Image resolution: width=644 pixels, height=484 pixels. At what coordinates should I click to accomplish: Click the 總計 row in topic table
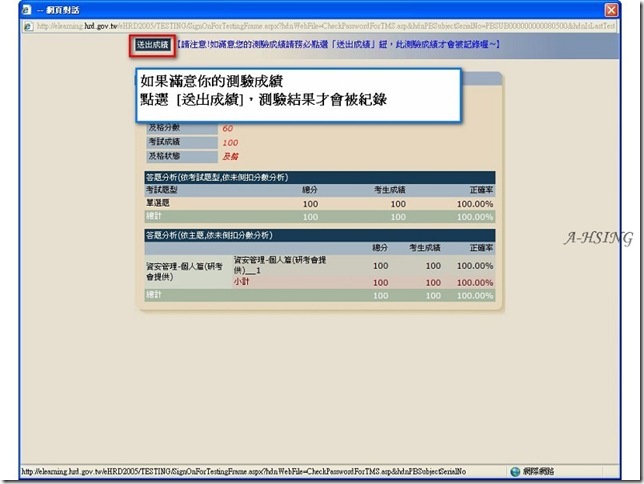tap(320, 295)
